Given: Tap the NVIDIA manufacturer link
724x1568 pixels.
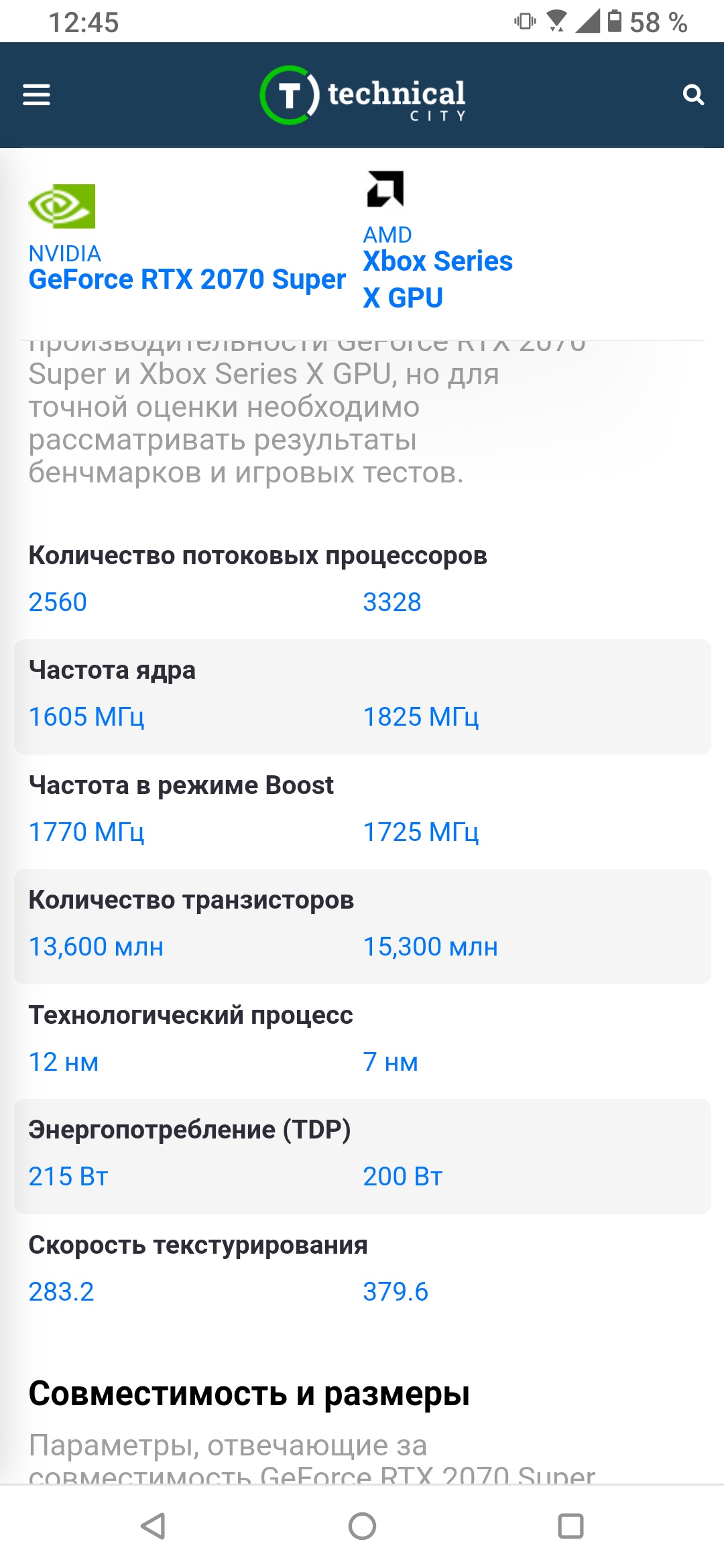Looking at the screenshot, I should coord(64,253).
